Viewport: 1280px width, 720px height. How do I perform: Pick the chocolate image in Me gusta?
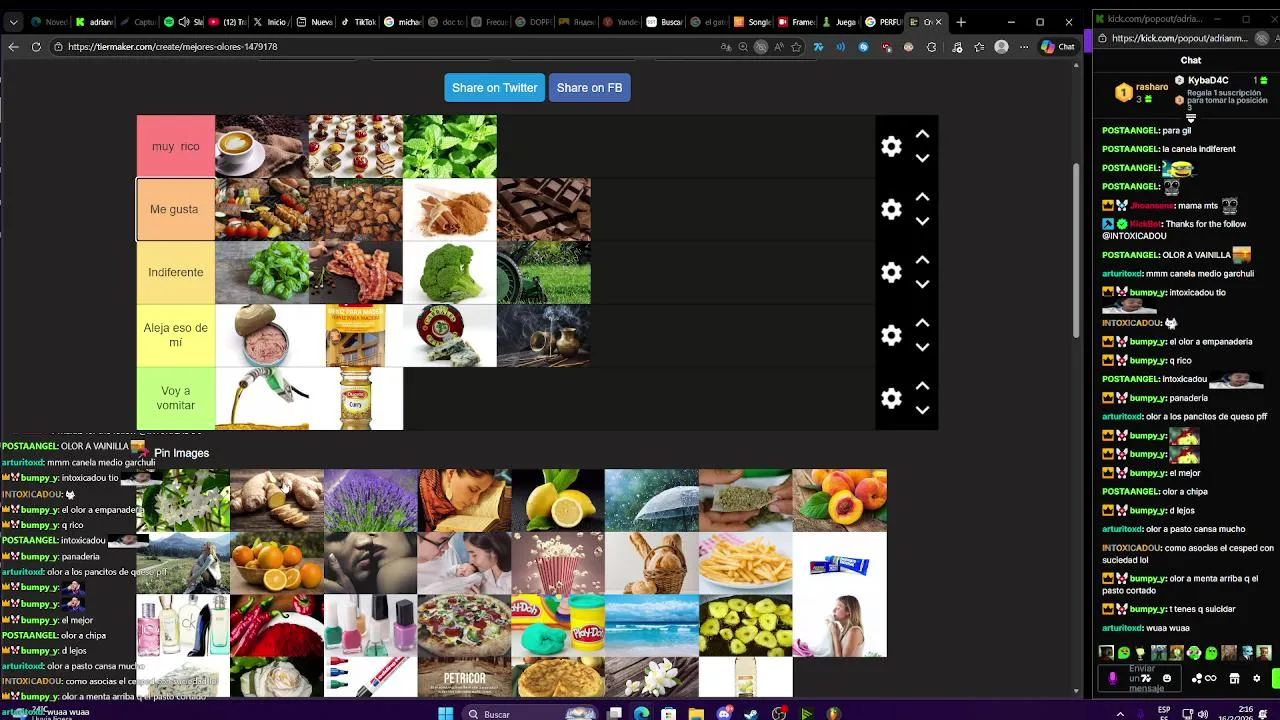544,210
